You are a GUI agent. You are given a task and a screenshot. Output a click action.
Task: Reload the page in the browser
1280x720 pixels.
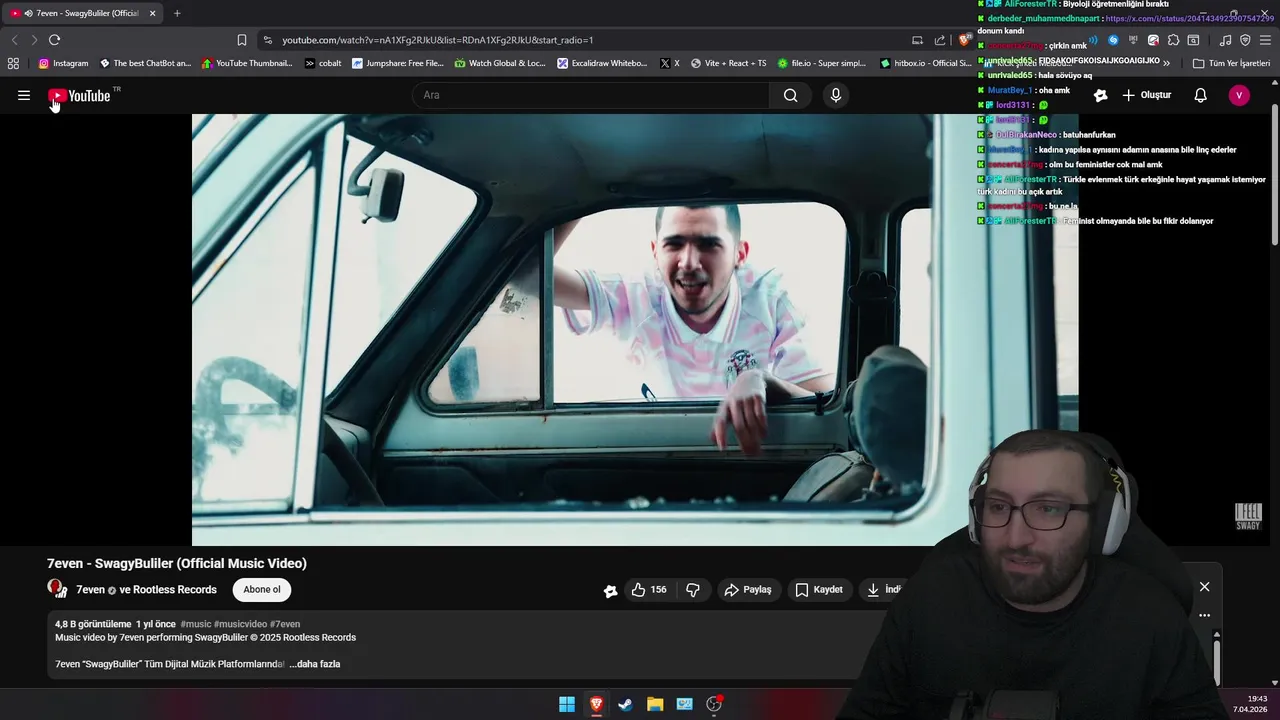click(54, 40)
